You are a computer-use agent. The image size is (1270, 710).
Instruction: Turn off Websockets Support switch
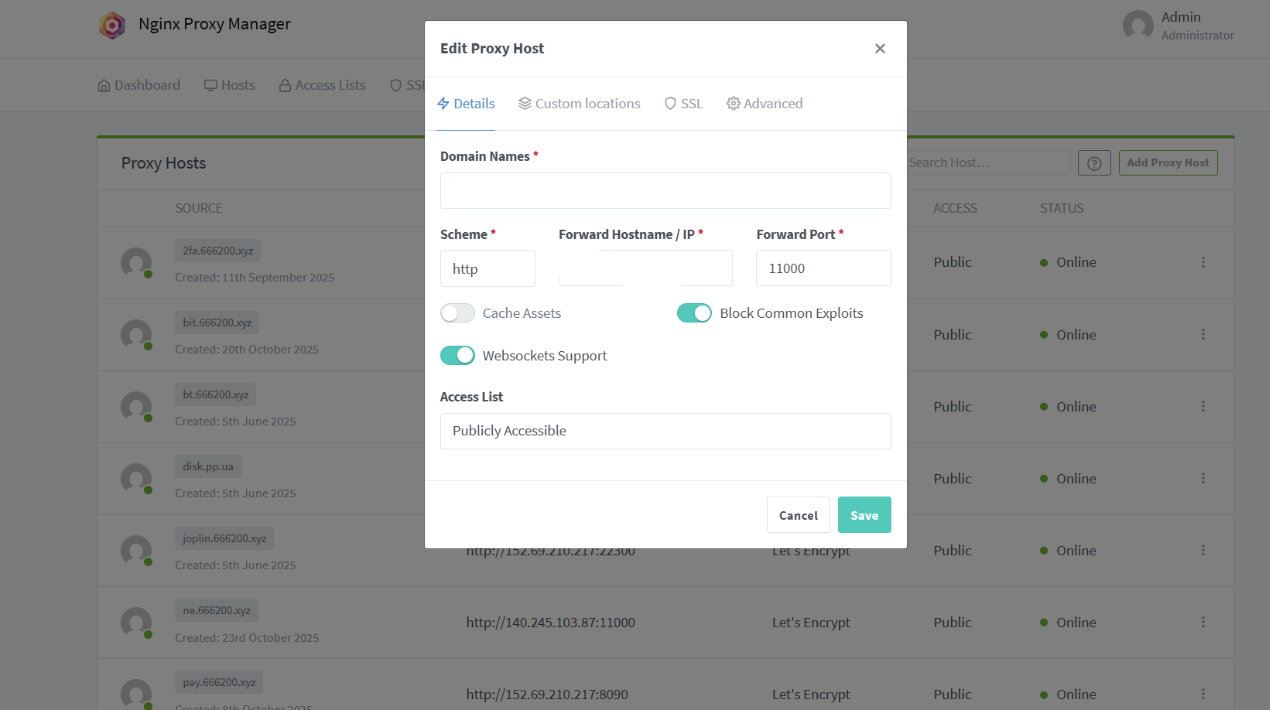[458, 355]
